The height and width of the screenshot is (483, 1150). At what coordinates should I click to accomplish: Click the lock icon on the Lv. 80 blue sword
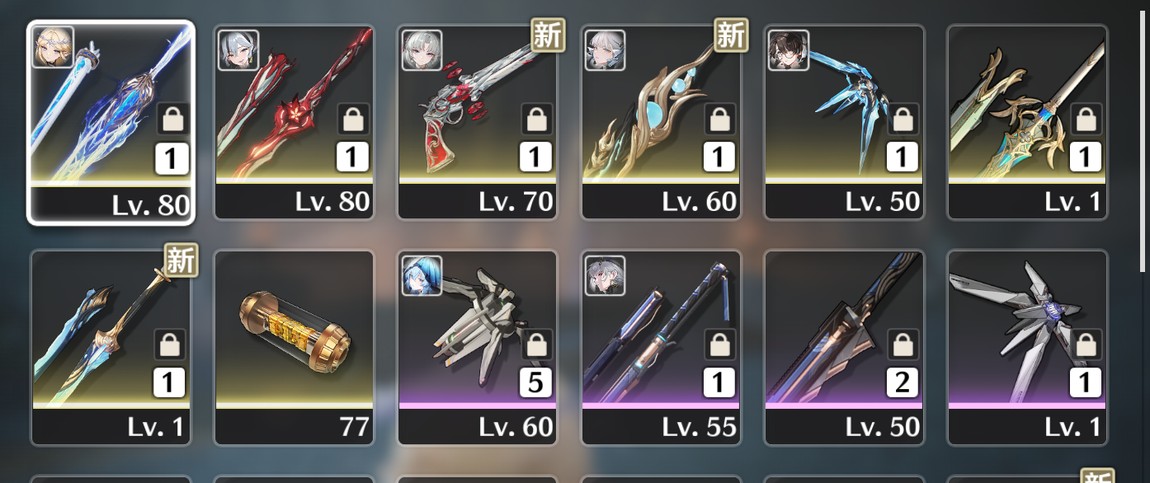(173, 119)
